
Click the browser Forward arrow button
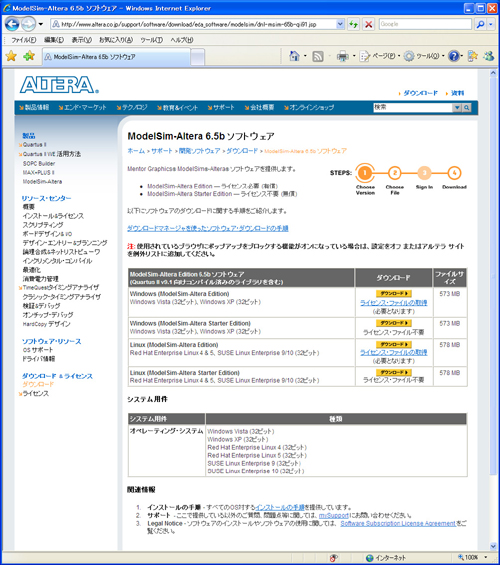tap(28, 24)
